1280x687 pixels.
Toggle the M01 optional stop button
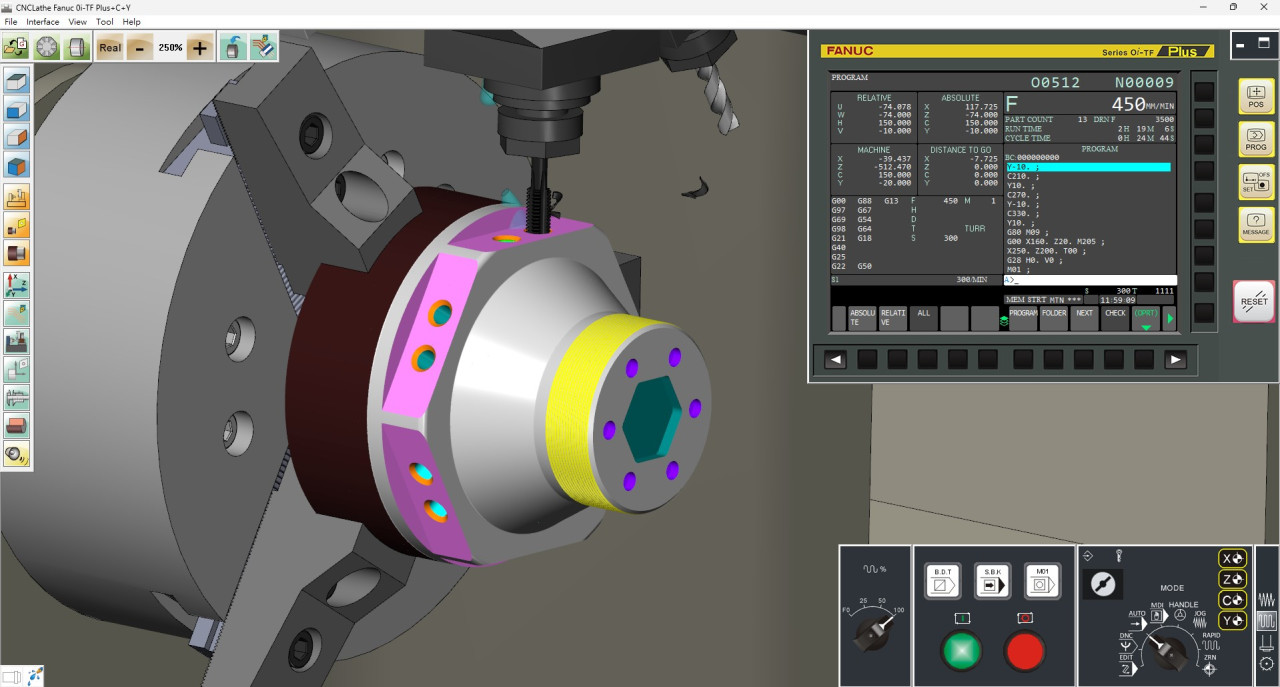tap(1042, 581)
